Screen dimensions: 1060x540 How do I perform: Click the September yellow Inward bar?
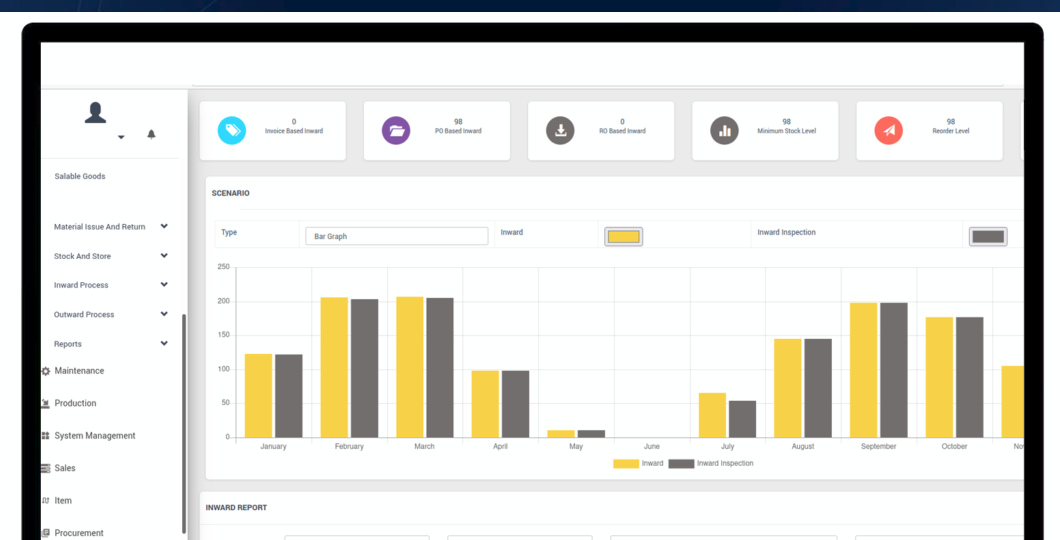(863, 370)
